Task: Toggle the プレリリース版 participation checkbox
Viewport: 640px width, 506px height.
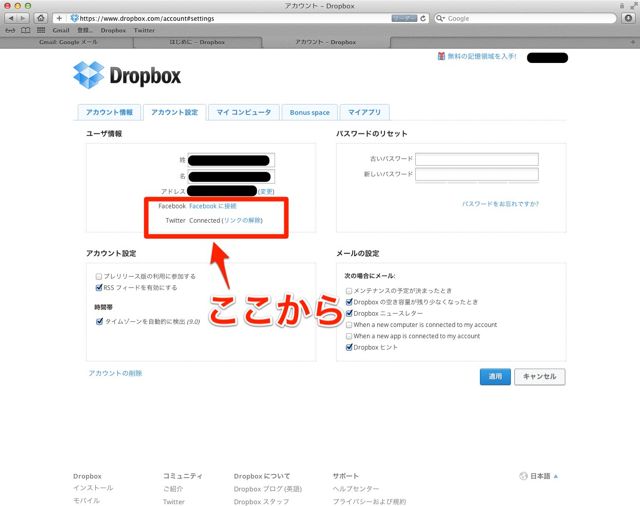Action: pyautogui.click(x=98, y=277)
